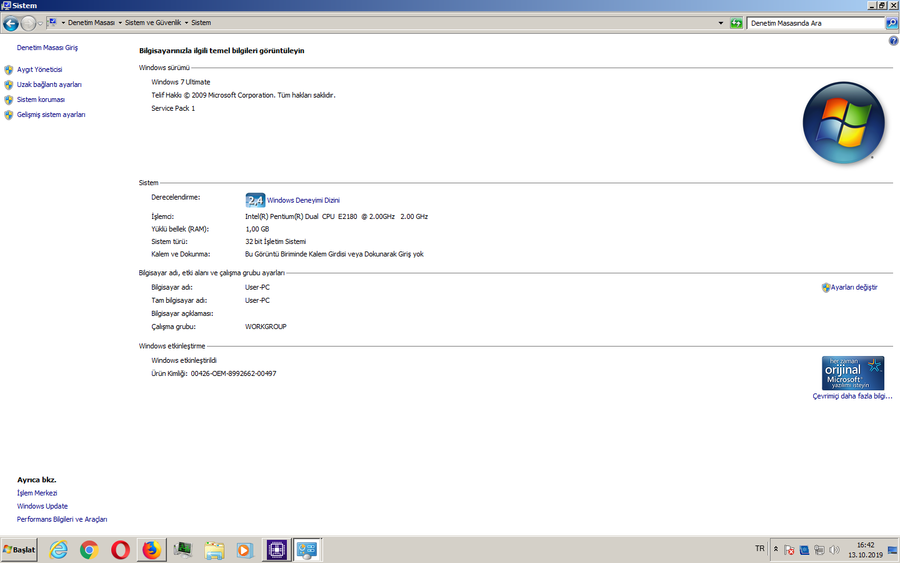Click the active Control Panel taskbar button
The width and height of the screenshot is (900, 563).
tap(307, 550)
